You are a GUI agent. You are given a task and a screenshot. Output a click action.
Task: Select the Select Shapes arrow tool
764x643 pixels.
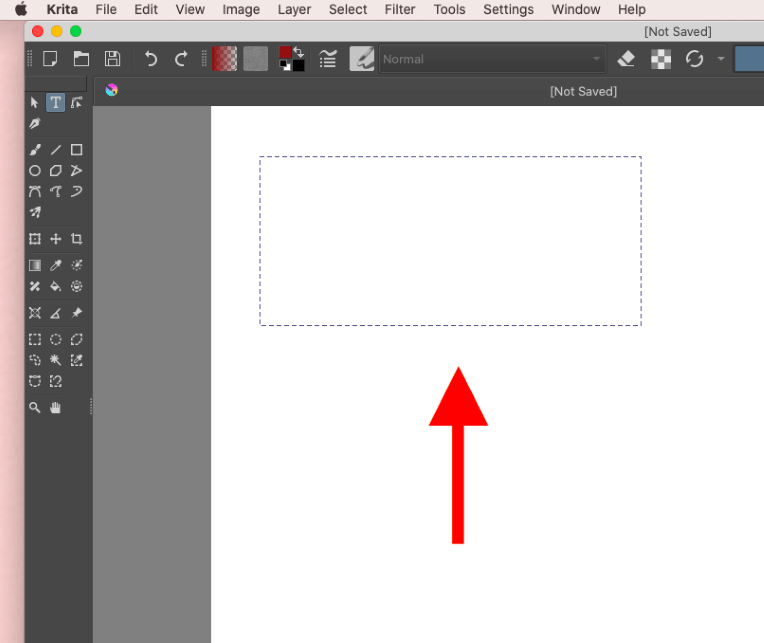(34, 103)
